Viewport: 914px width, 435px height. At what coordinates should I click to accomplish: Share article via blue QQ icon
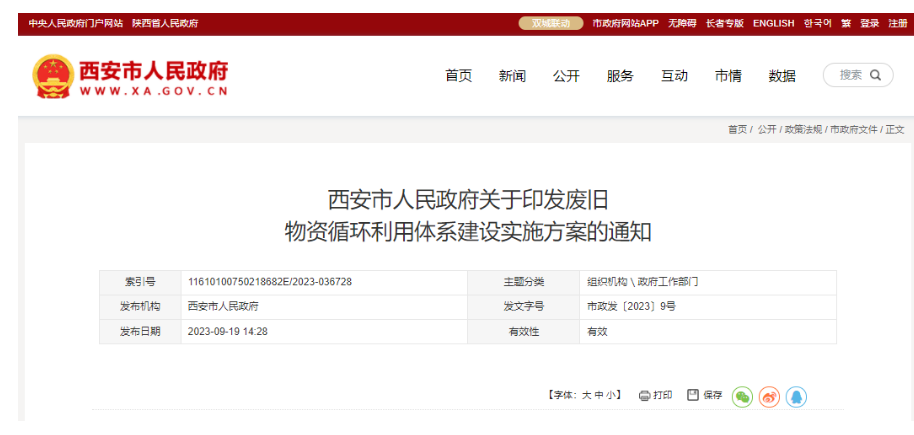click(796, 397)
